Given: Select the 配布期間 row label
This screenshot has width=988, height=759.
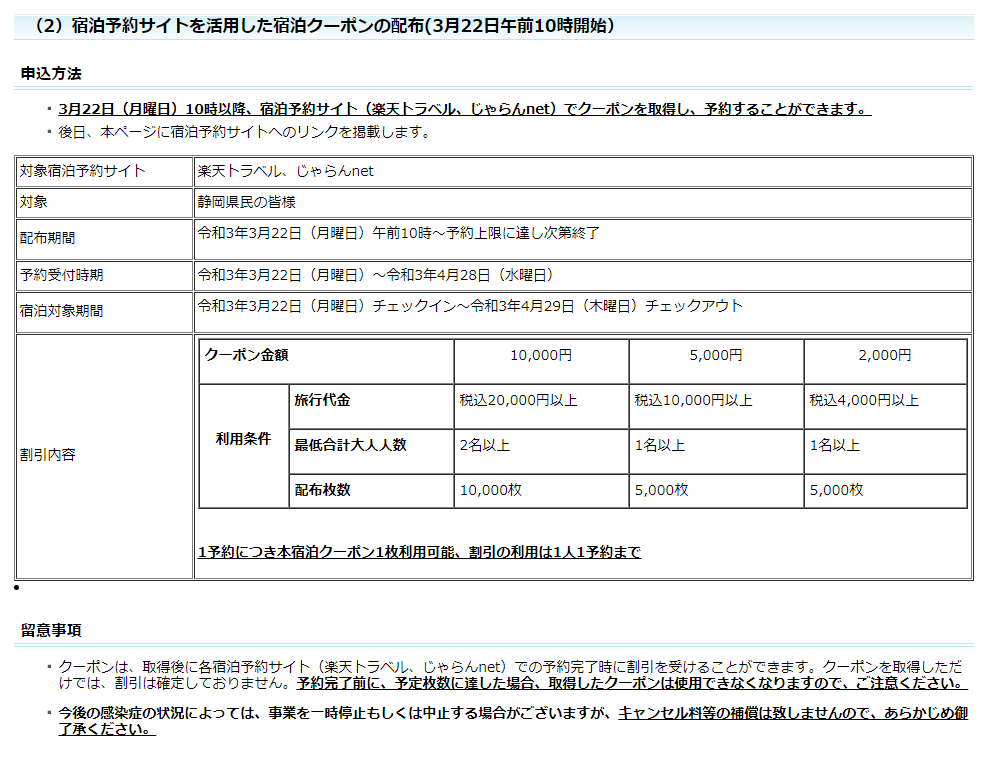Looking at the screenshot, I should (47, 238).
